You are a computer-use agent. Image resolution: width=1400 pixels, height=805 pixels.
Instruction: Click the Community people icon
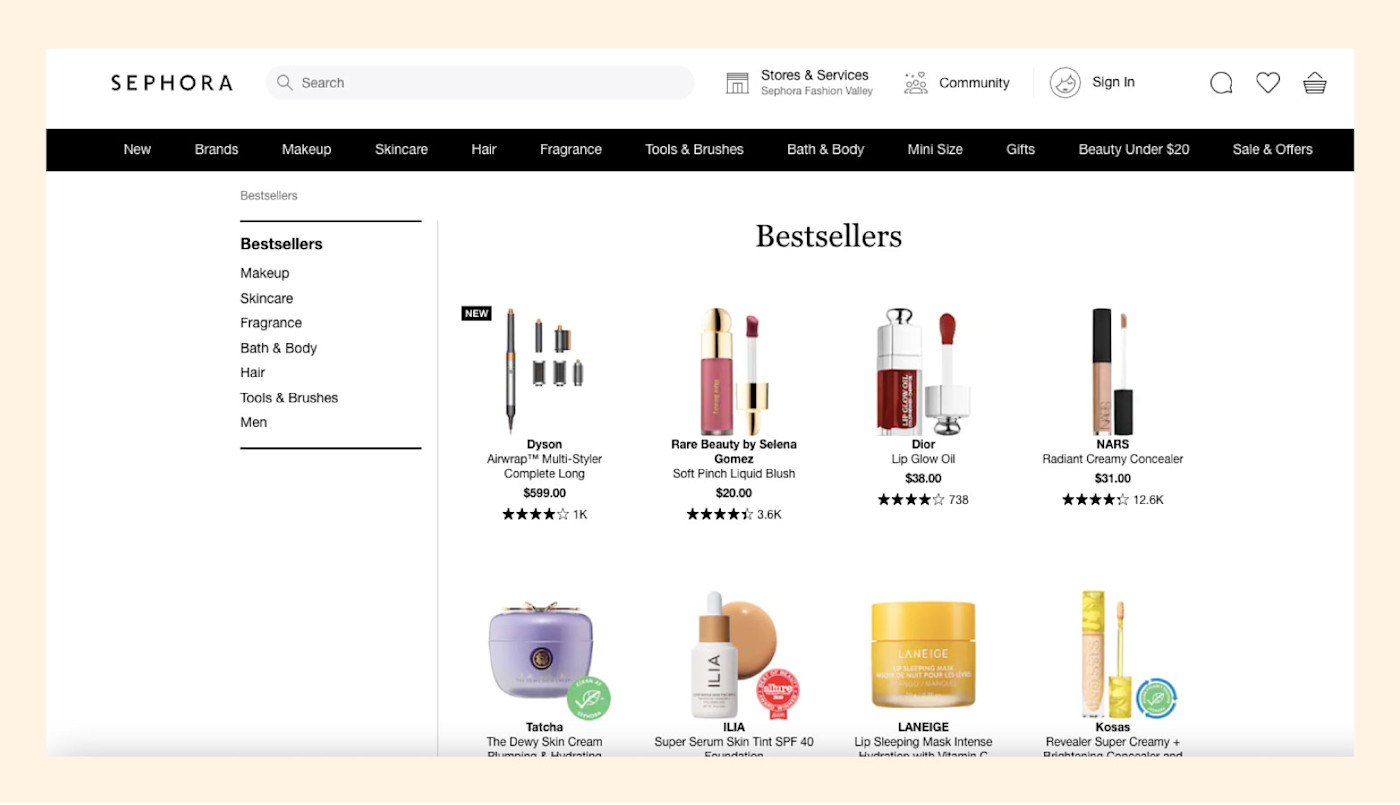[915, 83]
